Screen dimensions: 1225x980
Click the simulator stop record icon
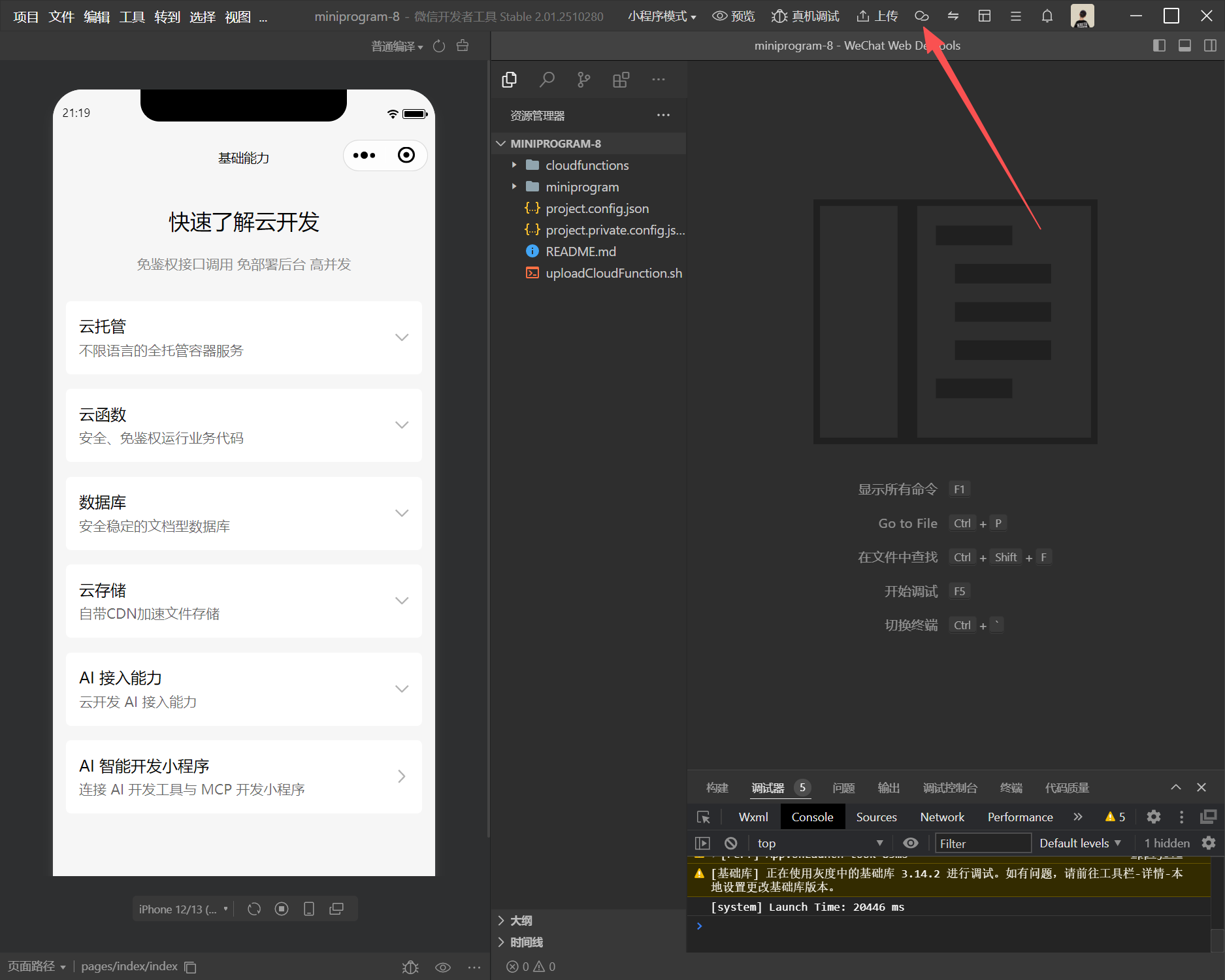pyautogui.click(x=282, y=909)
